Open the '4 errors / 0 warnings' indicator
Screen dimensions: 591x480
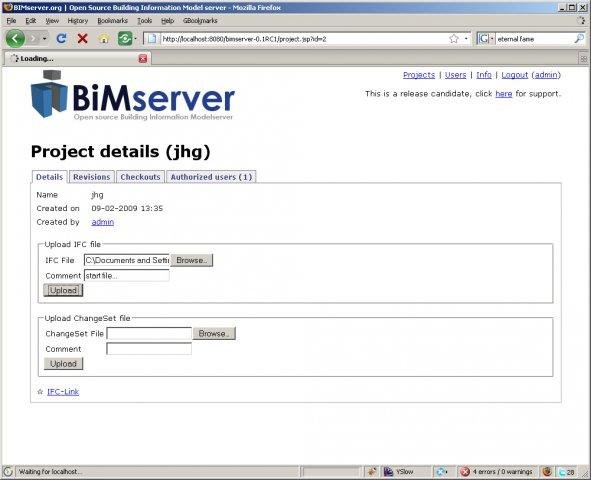pyautogui.click(x=497, y=471)
